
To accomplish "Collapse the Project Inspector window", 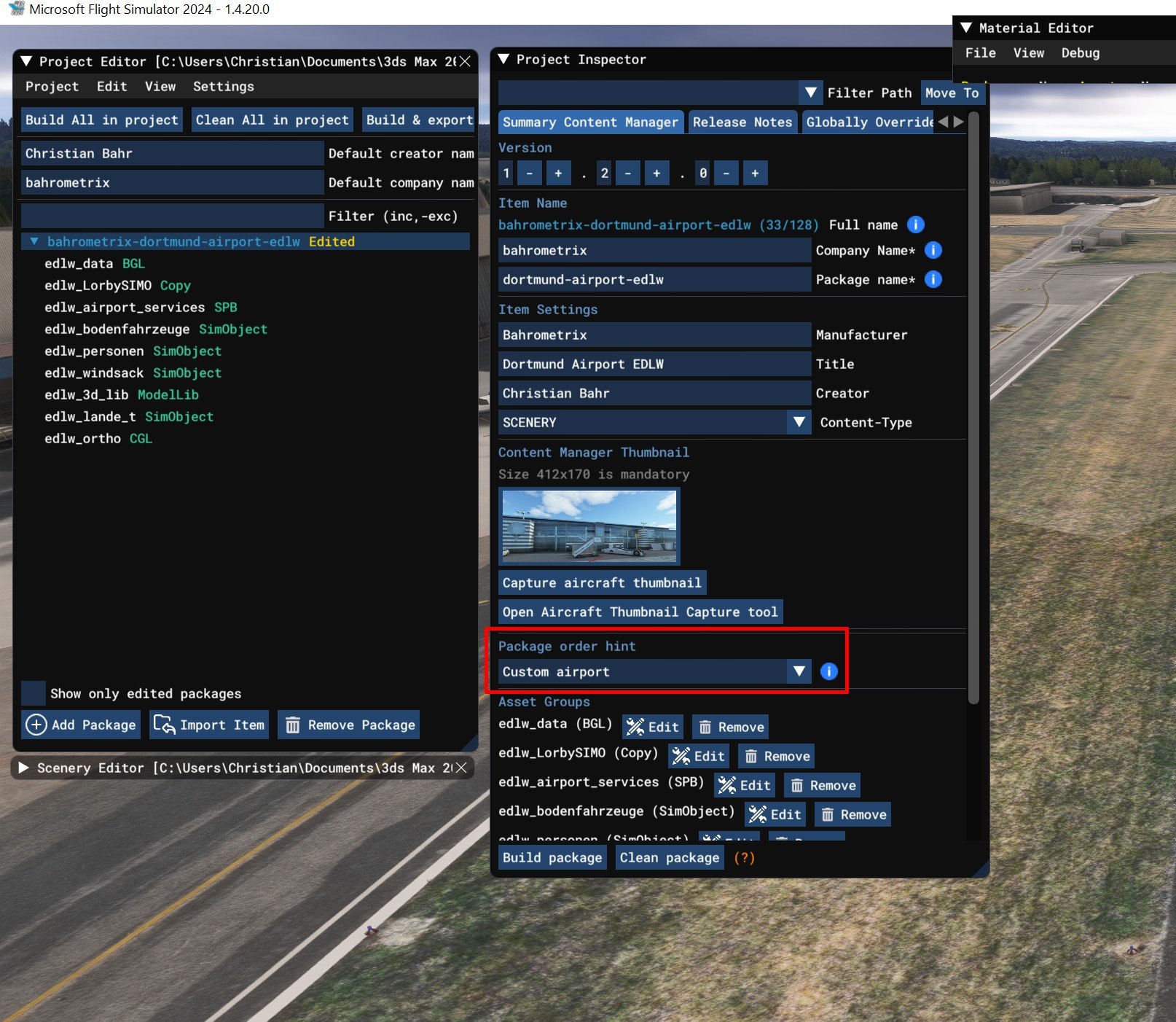I will [x=503, y=59].
